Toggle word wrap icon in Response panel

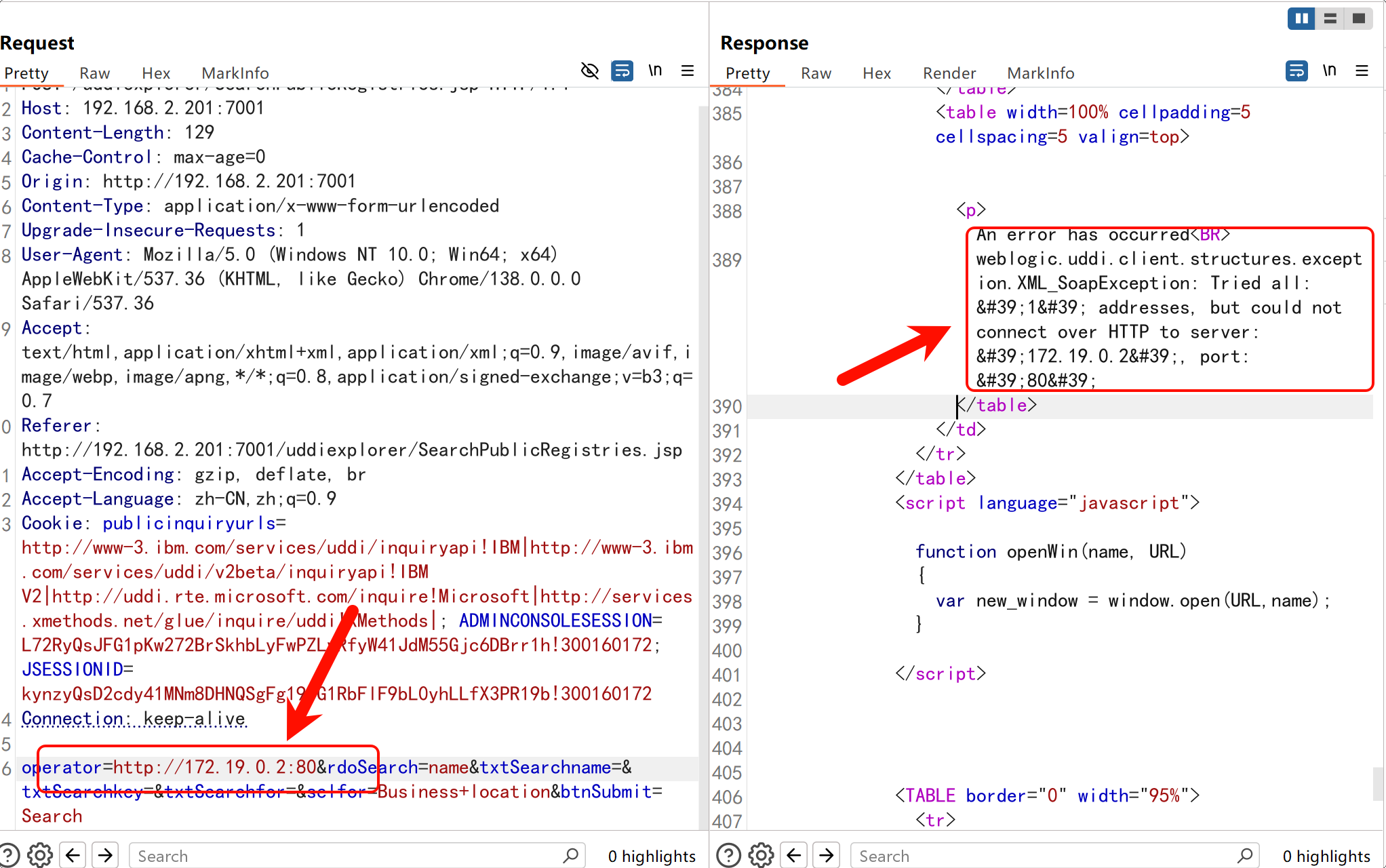click(x=1296, y=71)
